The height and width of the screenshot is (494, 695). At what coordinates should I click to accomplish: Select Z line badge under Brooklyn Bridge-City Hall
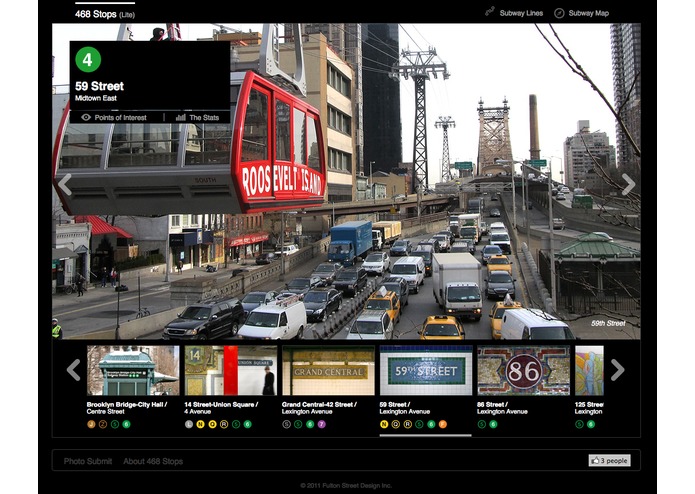click(x=103, y=424)
